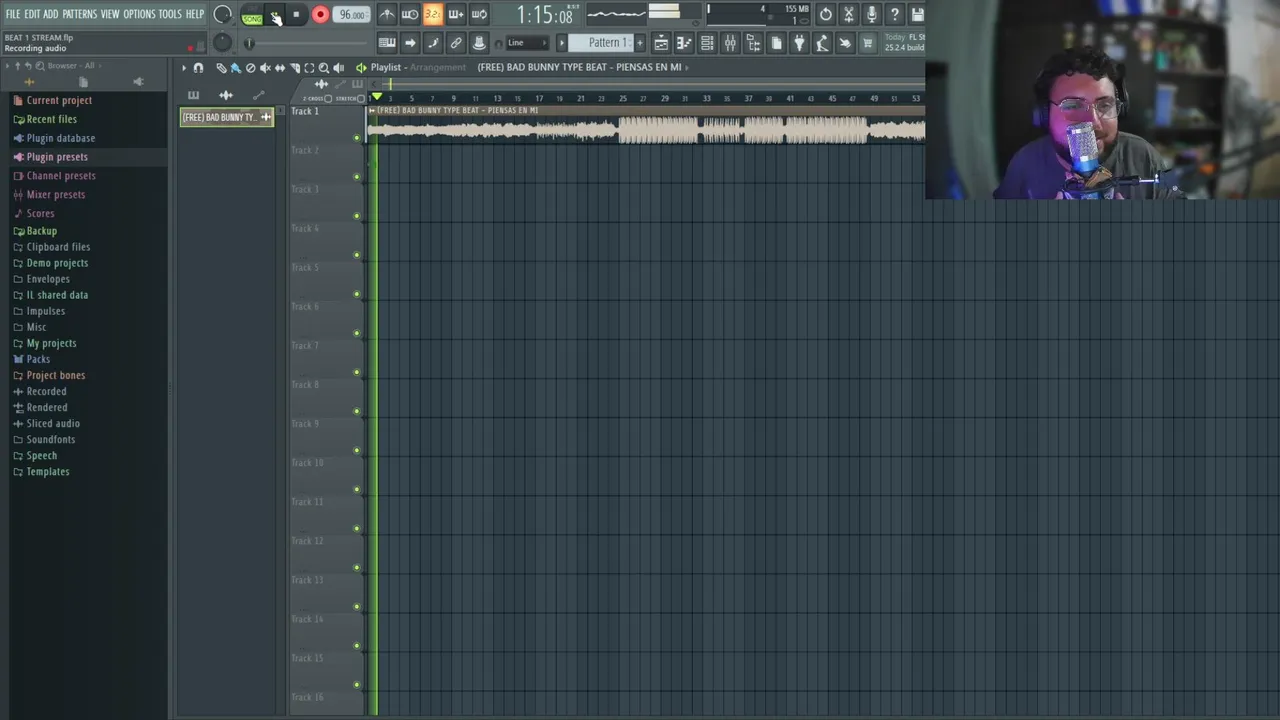Click the one-click audio recording microphone icon

[x=872, y=14]
